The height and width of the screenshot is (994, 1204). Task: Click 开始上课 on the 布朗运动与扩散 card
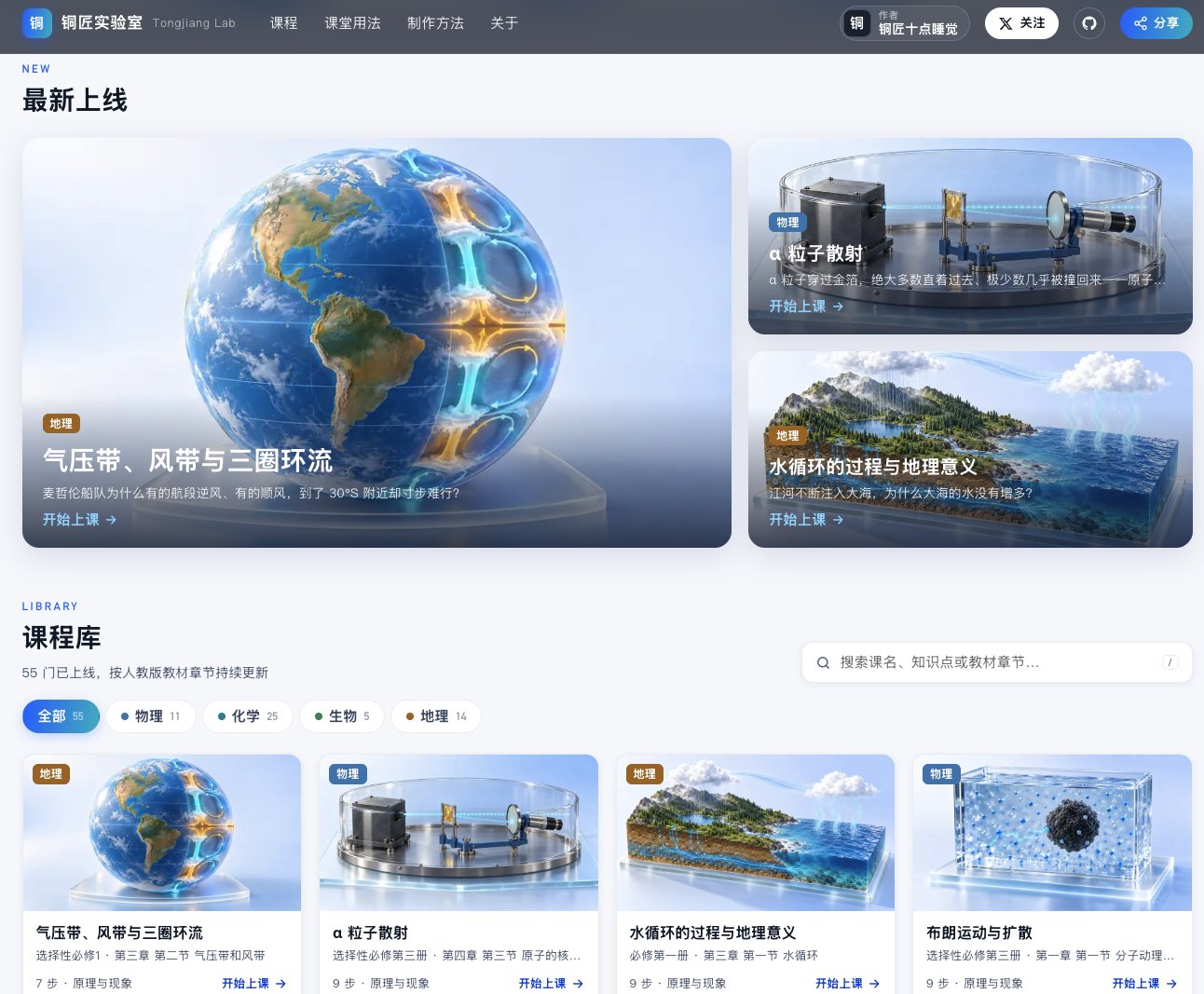click(x=1144, y=984)
